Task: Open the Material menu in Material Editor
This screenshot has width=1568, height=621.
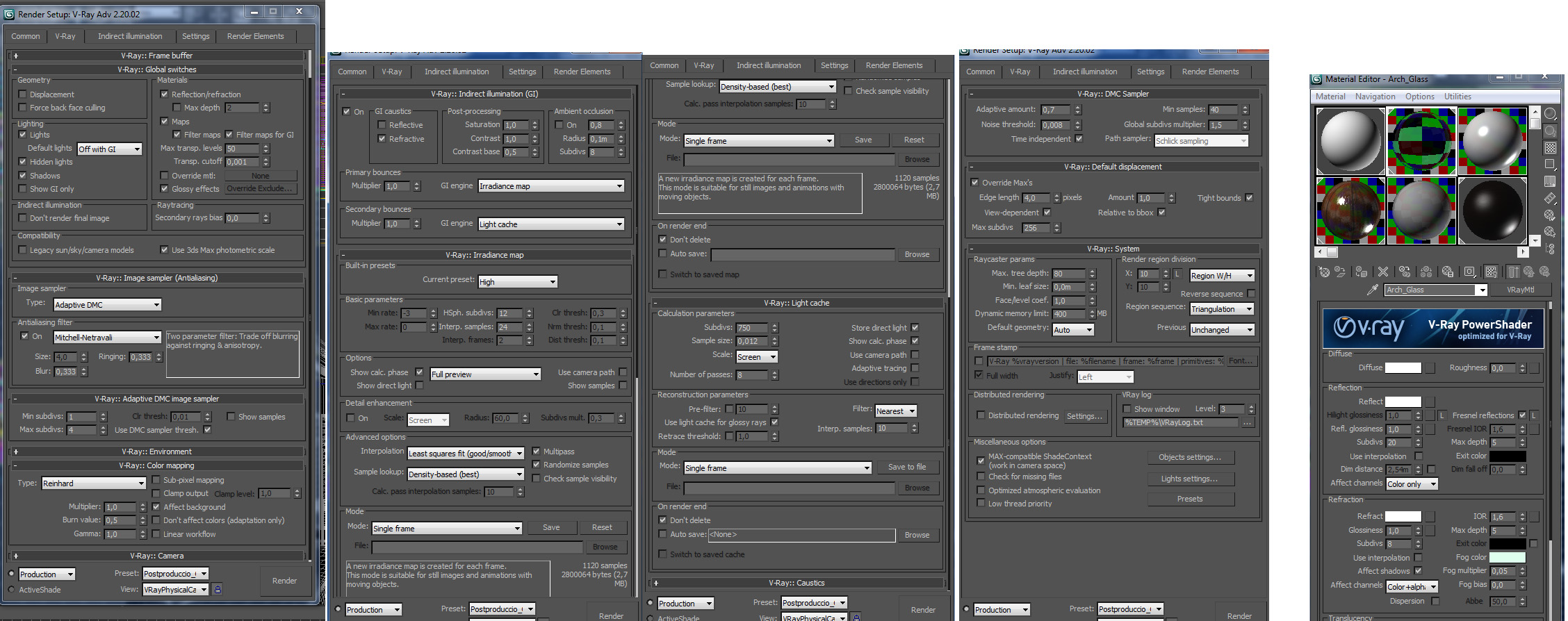Action: point(1330,97)
